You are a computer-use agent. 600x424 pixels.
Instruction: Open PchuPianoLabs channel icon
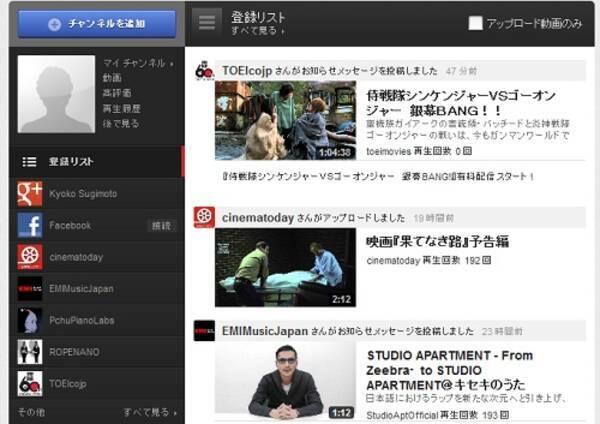click(x=29, y=320)
